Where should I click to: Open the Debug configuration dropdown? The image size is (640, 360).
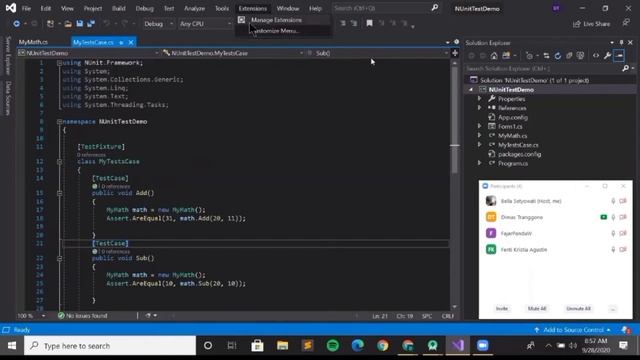[x=158, y=24]
